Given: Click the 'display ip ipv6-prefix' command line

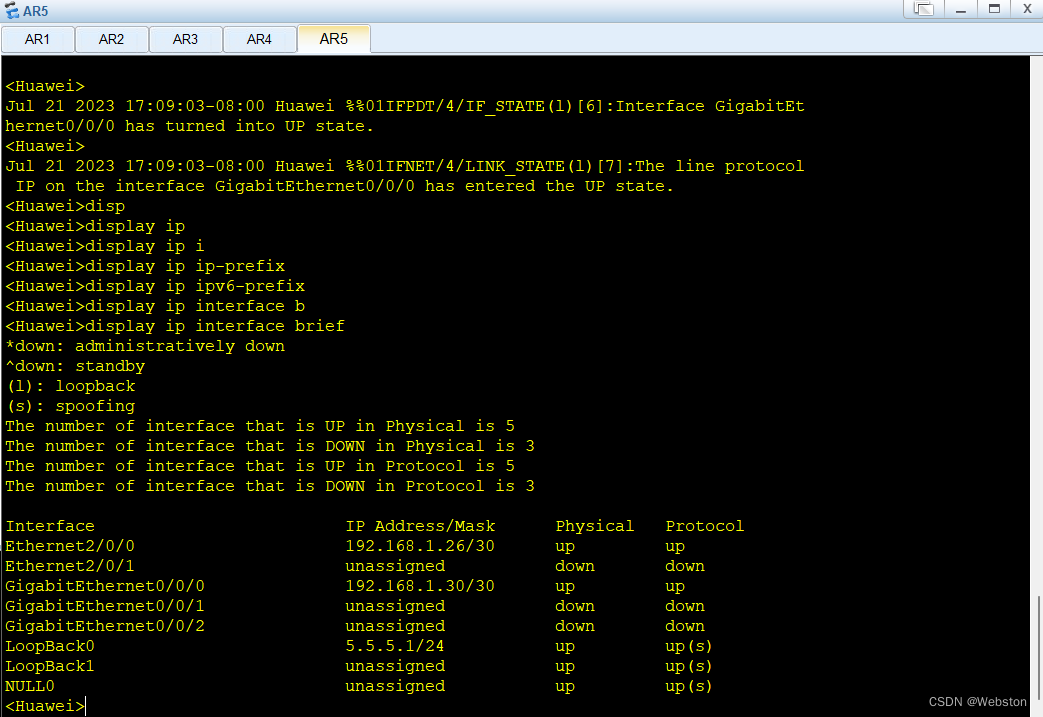Looking at the screenshot, I should (155, 286).
